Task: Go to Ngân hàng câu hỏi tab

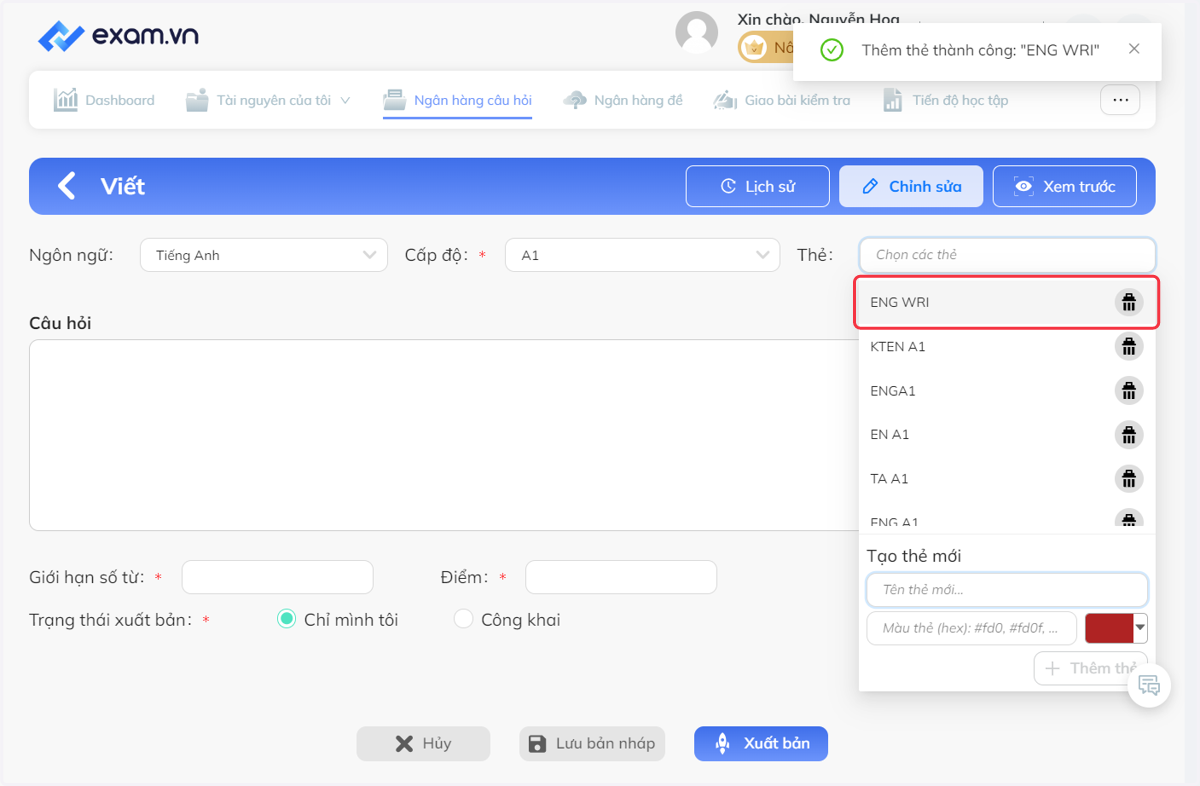Action: [x=458, y=100]
